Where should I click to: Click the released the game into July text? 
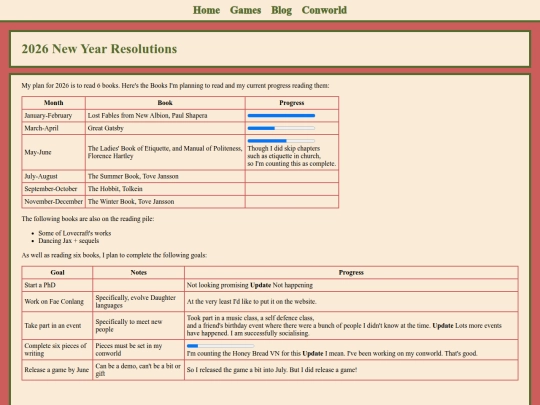(x=272, y=370)
